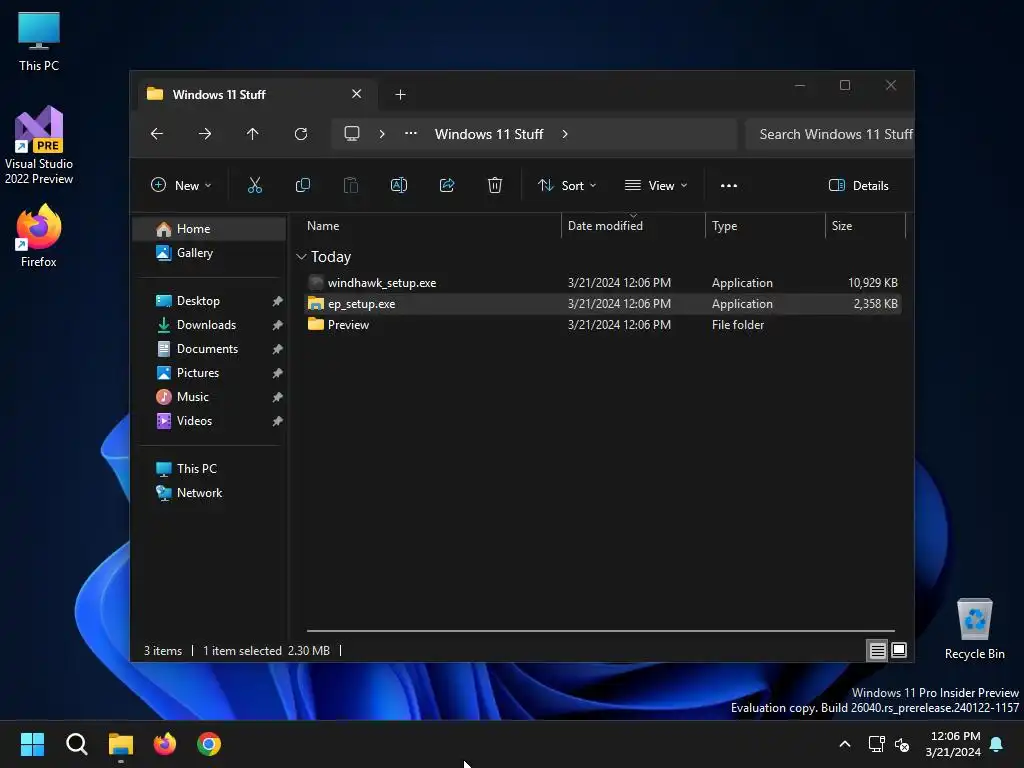Sort by Size column header
Viewport: 1024px width, 768px height.
point(865,226)
